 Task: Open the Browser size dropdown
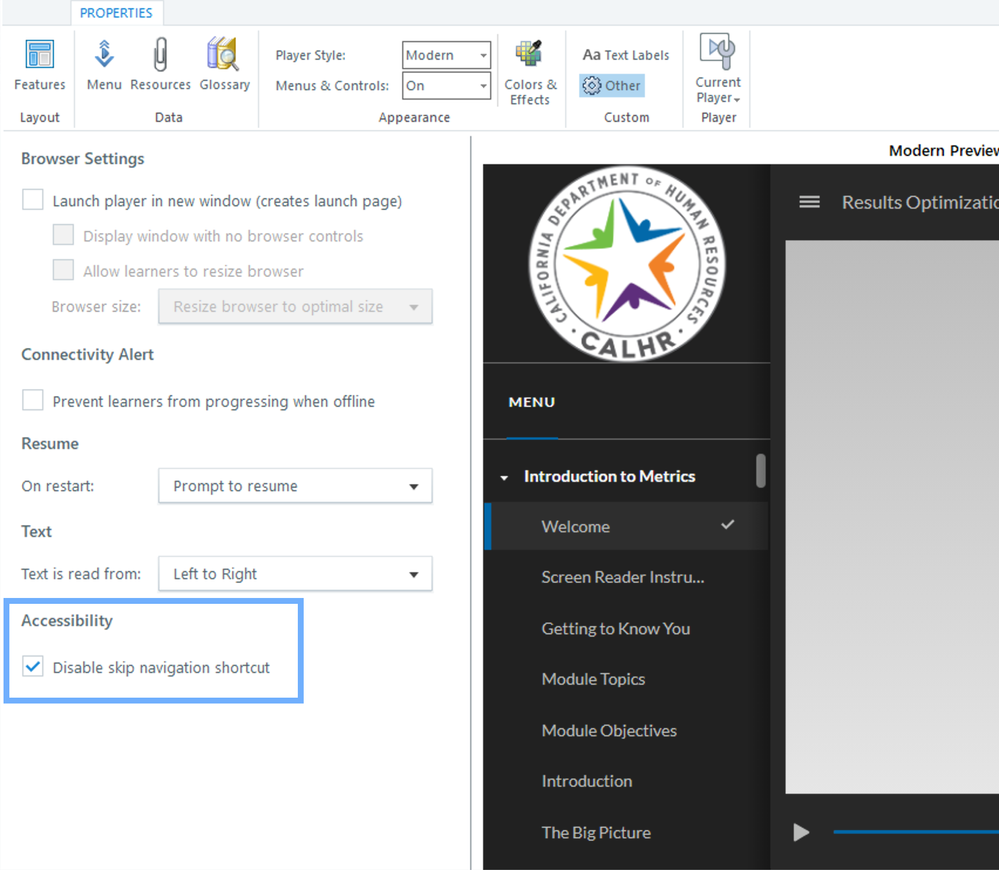[x=295, y=306]
